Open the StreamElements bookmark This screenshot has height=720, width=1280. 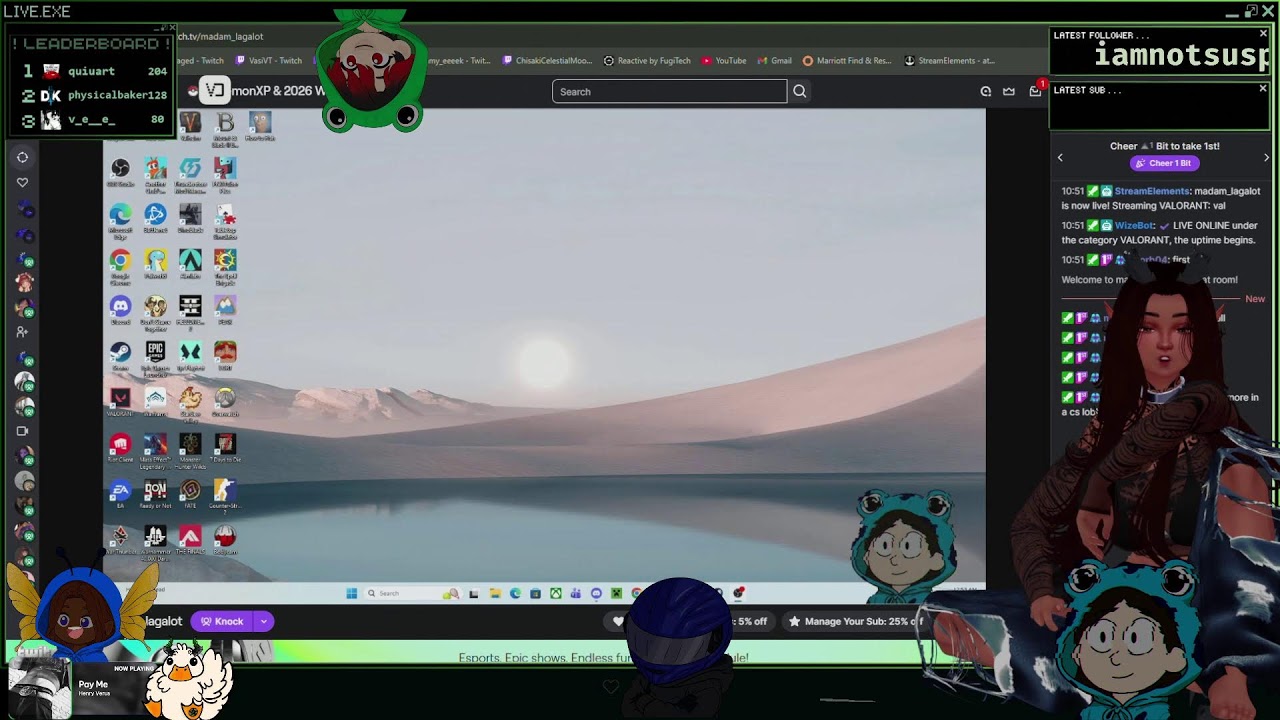click(949, 60)
